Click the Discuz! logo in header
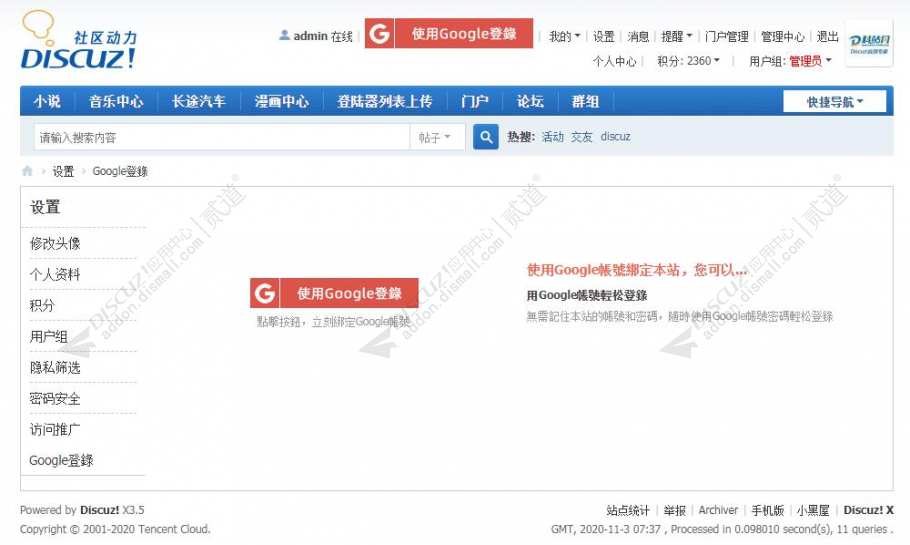Image resolution: width=910 pixels, height=545 pixels. pos(79,41)
